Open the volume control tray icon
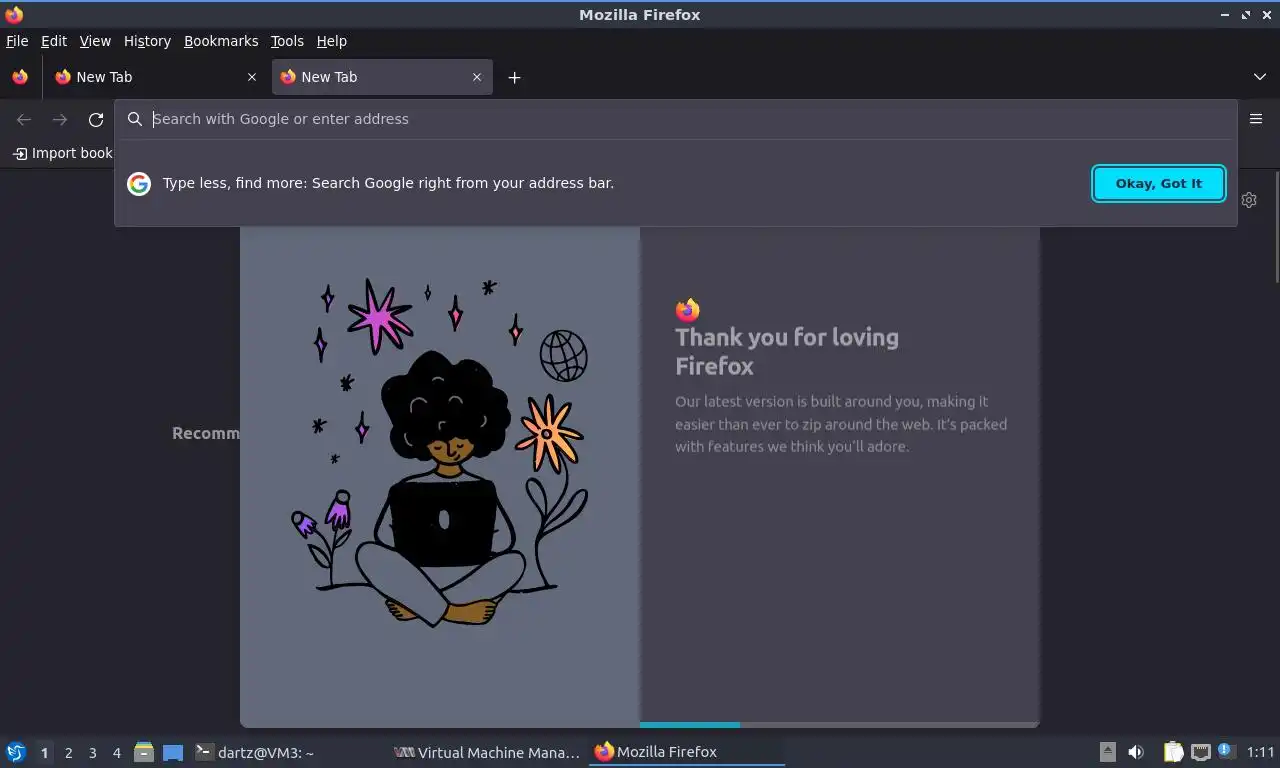Viewport: 1280px width, 768px height. [x=1136, y=752]
